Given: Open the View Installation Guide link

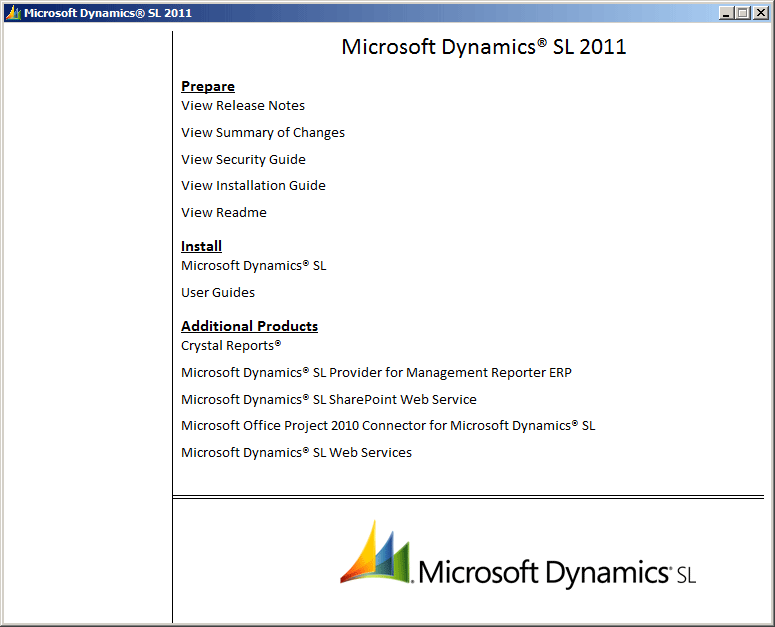Looking at the screenshot, I should pos(253,186).
